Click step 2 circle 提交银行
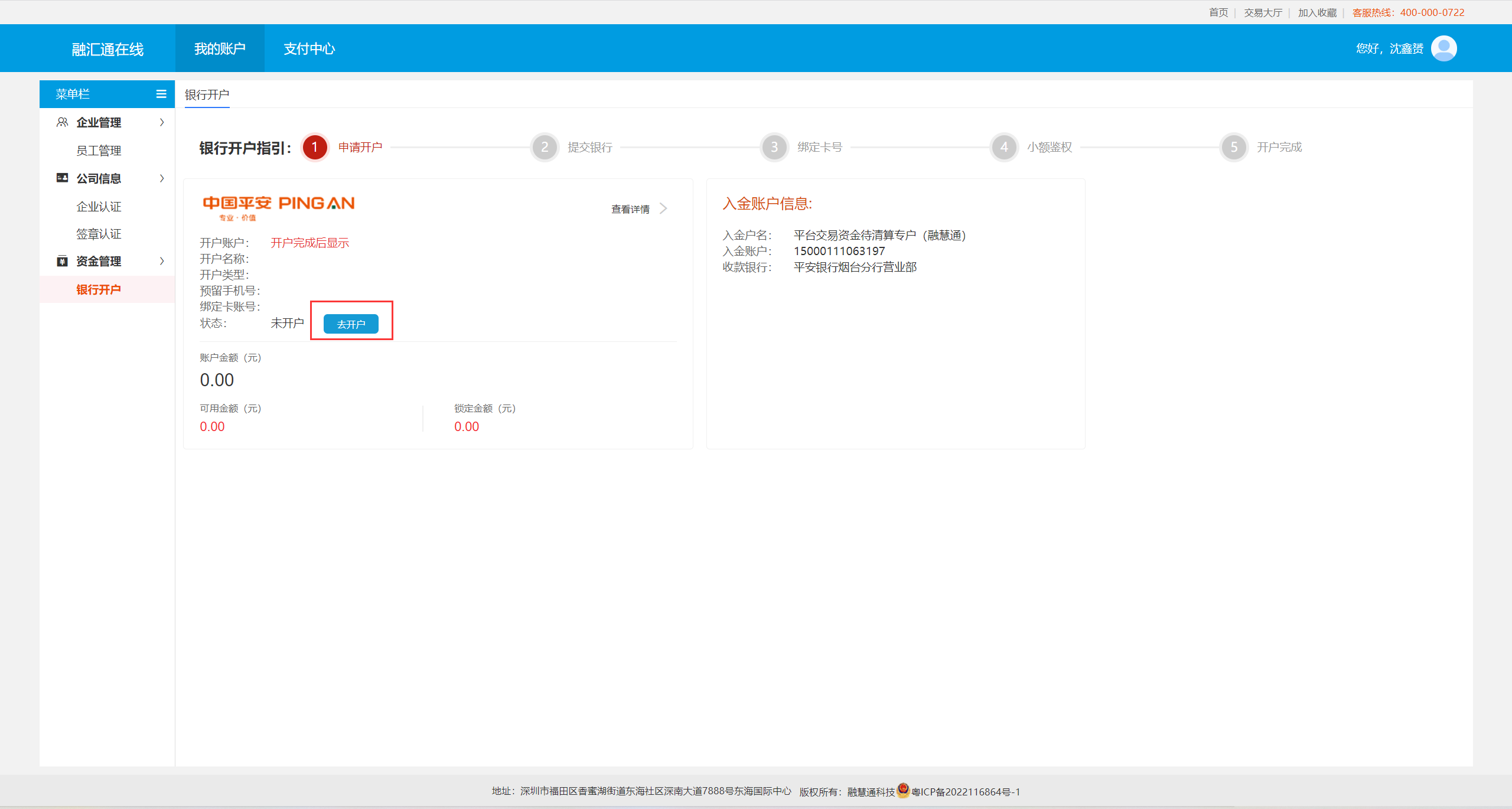Screen dimensions: 1512x809 pyautogui.click(x=545, y=147)
